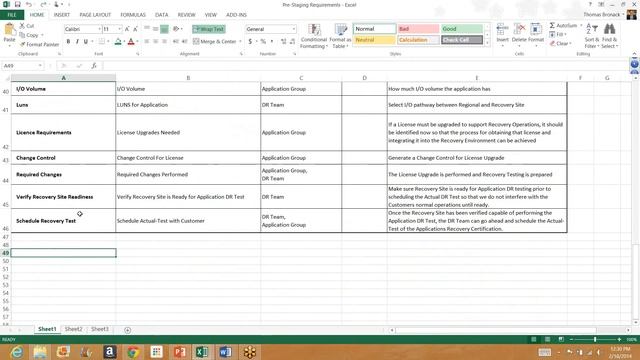This screenshot has height=360, width=640.
Task: Toggle Wrap Text
Action: pos(209,29)
